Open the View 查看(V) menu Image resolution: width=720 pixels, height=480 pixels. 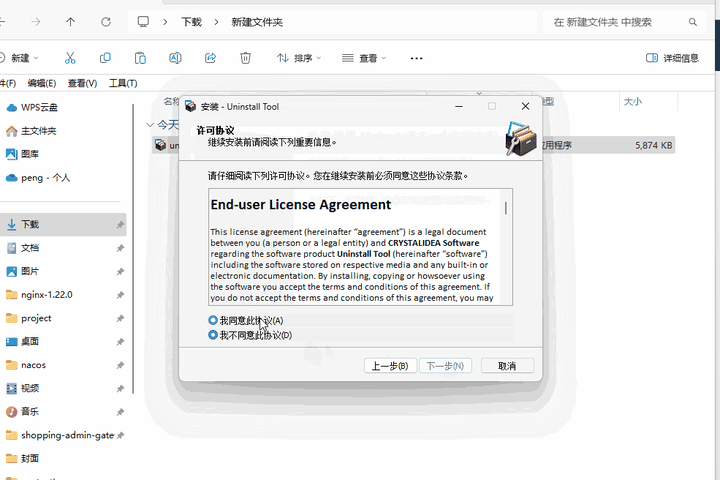83,83
